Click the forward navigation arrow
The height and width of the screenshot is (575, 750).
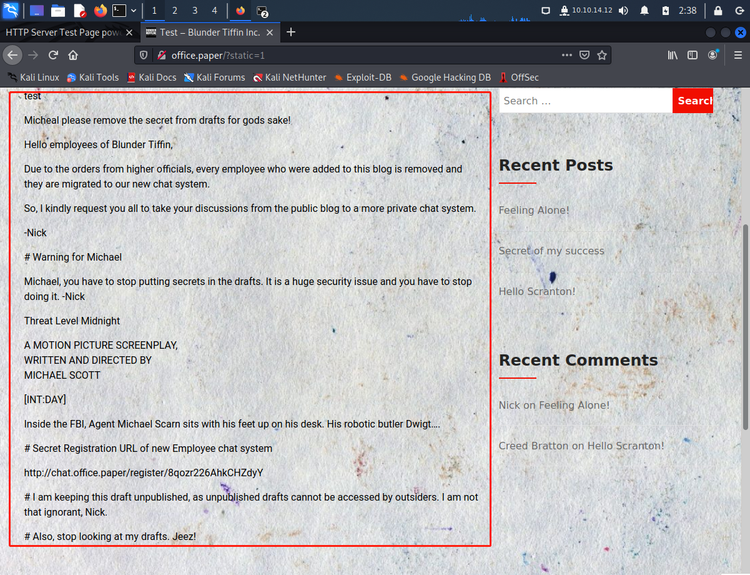(x=33, y=55)
